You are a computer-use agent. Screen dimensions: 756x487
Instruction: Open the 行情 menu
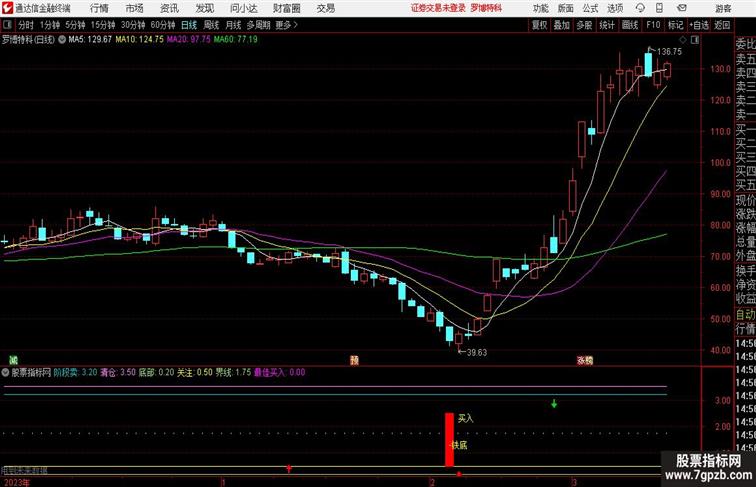99,8
